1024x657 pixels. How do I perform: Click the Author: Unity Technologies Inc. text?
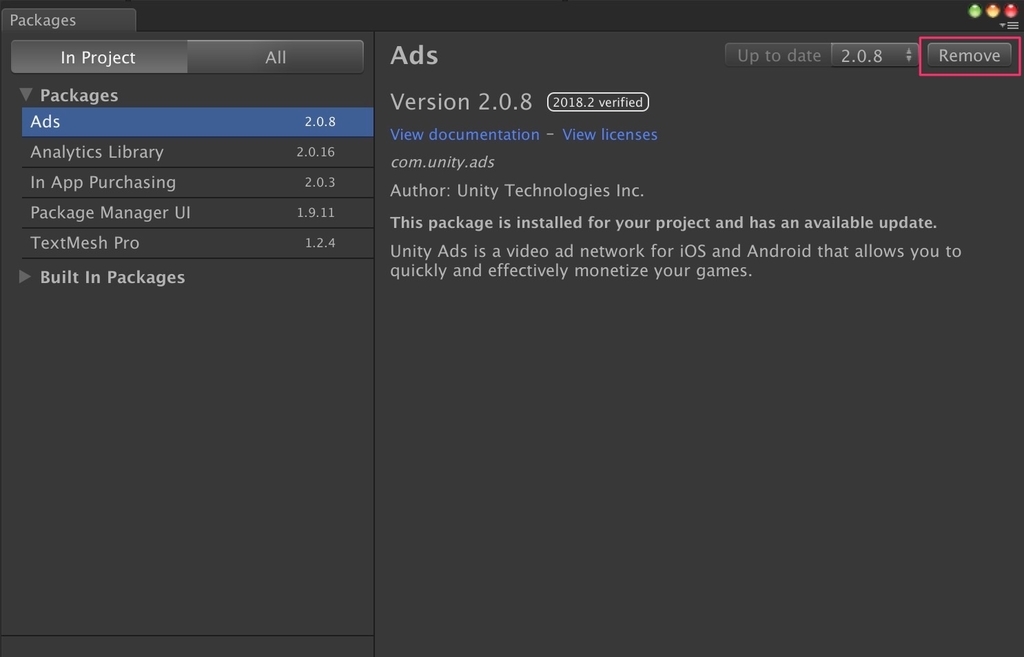tap(517, 191)
